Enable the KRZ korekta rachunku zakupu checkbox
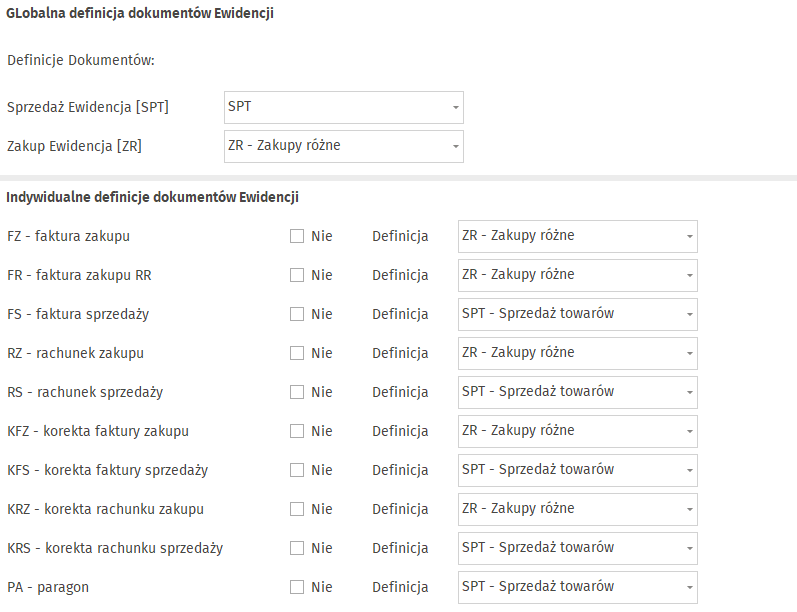Viewport: 797px width, 612px height. click(297, 509)
